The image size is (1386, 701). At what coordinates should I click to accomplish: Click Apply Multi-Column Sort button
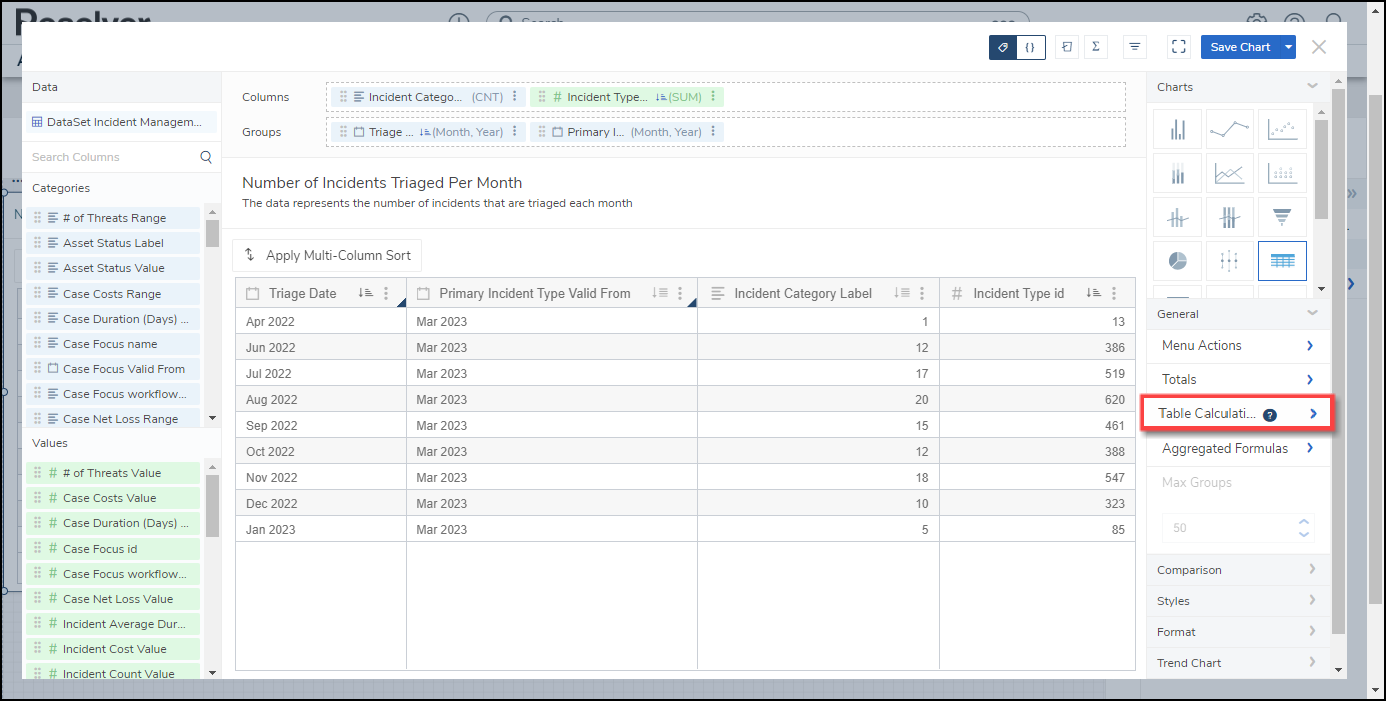point(327,256)
